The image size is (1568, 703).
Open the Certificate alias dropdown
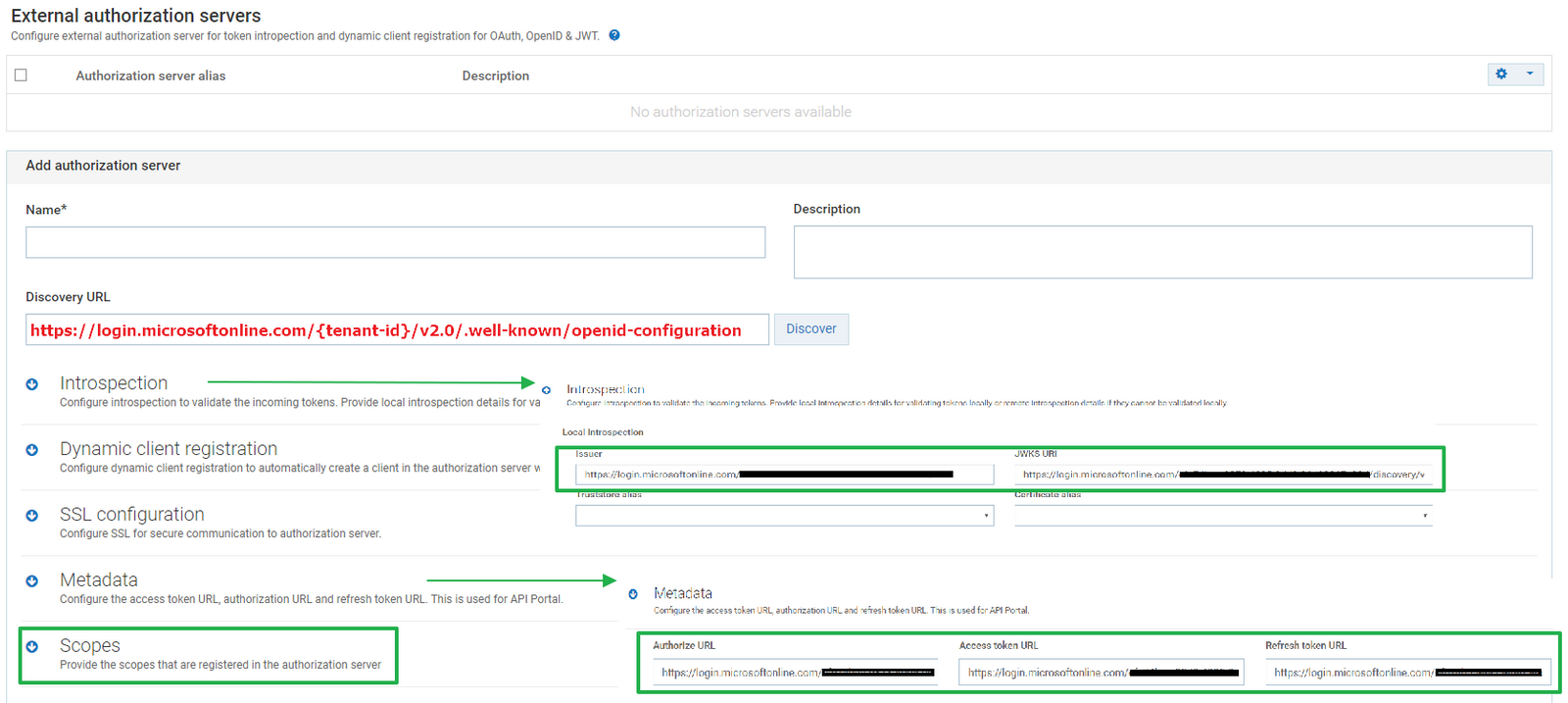pos(1223,516)
